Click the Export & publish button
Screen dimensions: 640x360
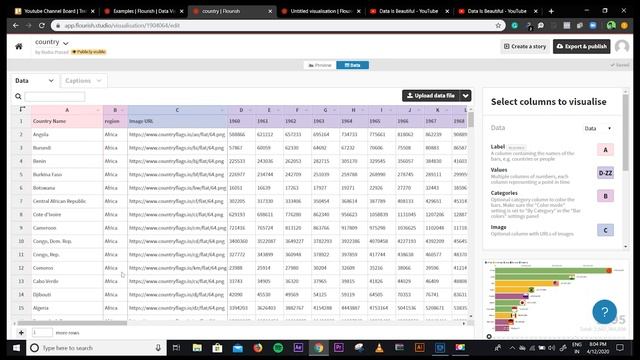[x=582, y=47]
